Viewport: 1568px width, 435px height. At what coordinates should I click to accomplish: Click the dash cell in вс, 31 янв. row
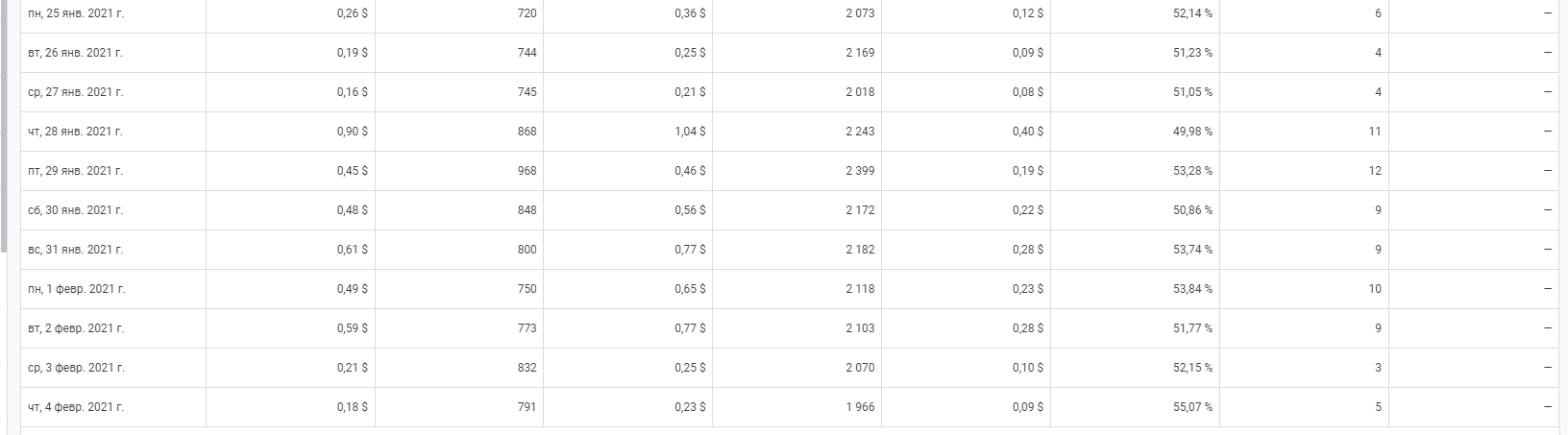(x=1547, y=250)
